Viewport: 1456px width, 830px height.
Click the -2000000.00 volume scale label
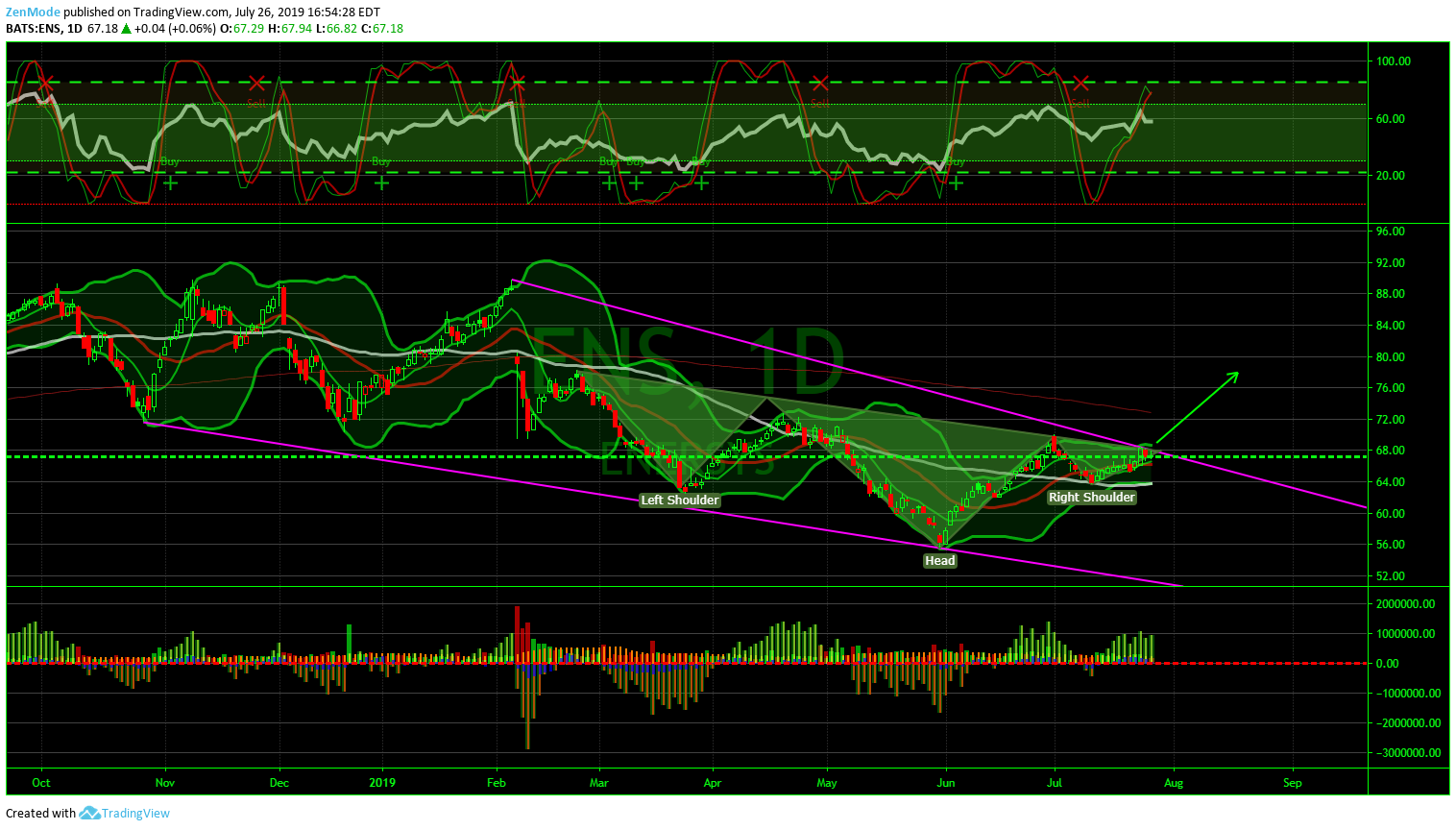pos(1407,723)
